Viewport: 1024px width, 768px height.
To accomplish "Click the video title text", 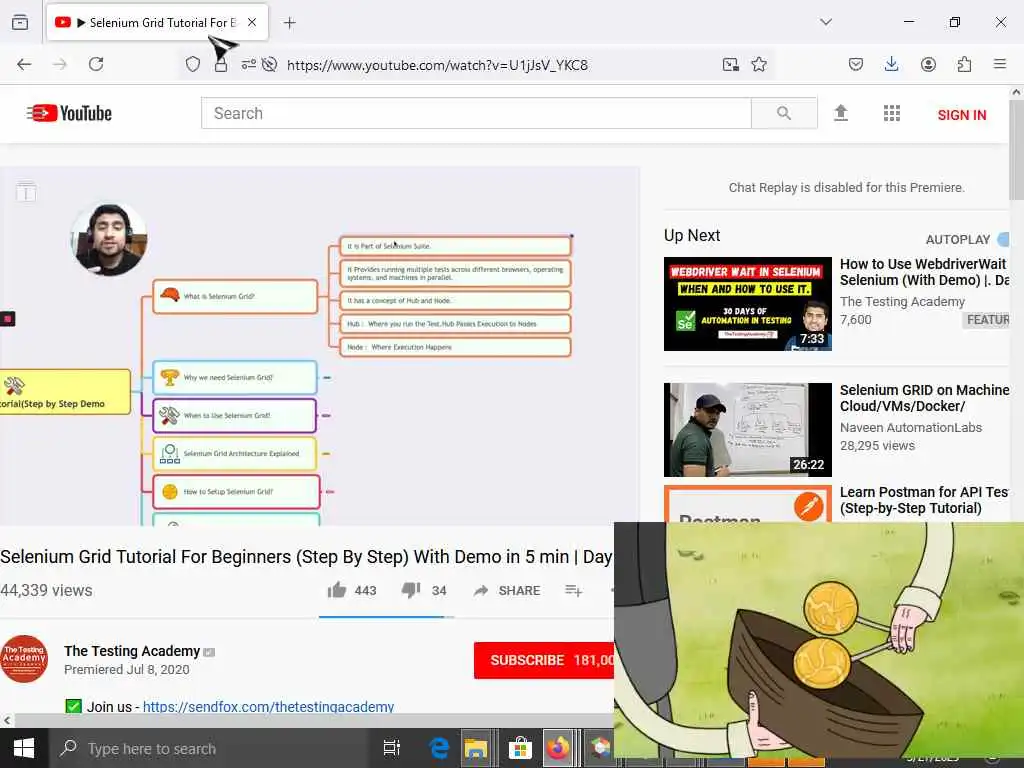I will click(x=306, y=557).
